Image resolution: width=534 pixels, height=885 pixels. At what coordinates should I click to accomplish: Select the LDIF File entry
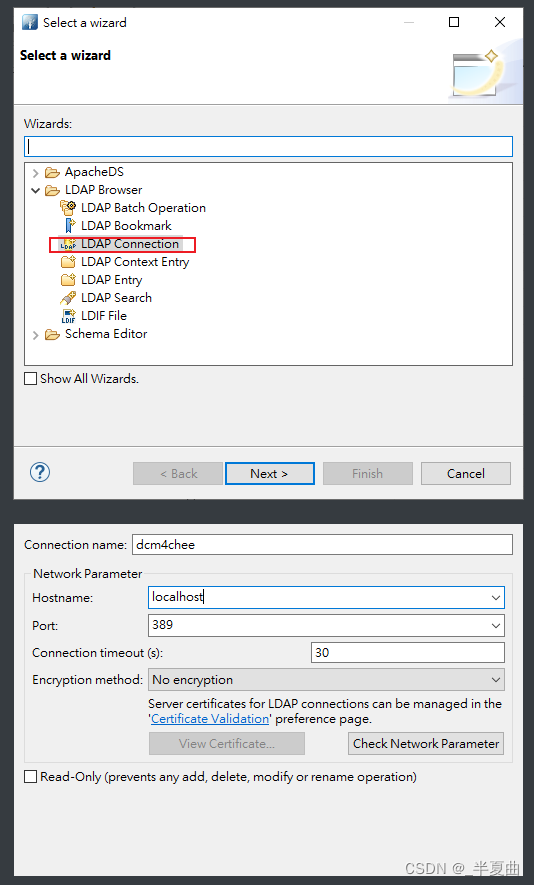coord(104,316)
